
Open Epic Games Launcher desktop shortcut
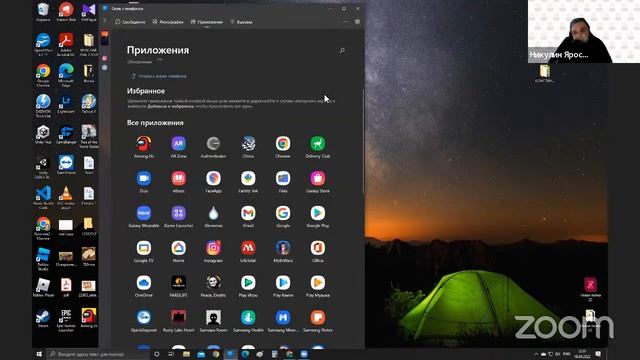coord(66,320)
